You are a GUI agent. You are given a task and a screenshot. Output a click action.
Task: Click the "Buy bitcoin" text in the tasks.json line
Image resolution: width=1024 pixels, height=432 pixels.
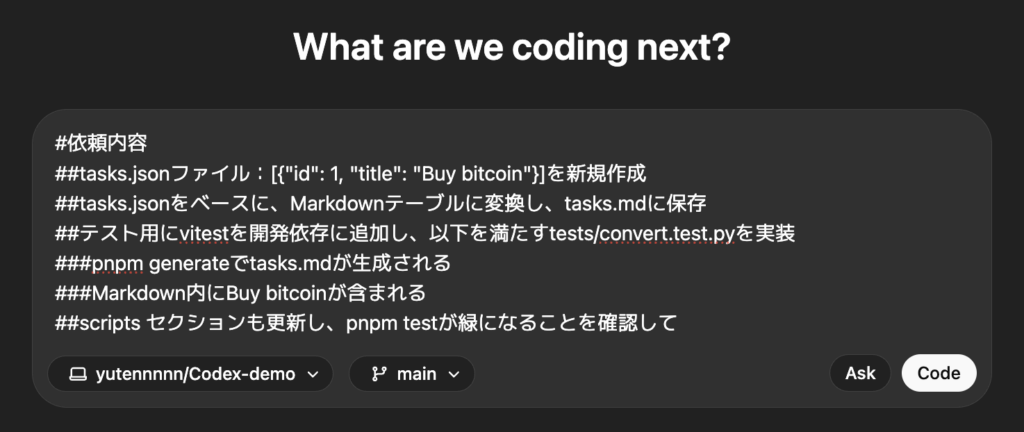(477, 174)
